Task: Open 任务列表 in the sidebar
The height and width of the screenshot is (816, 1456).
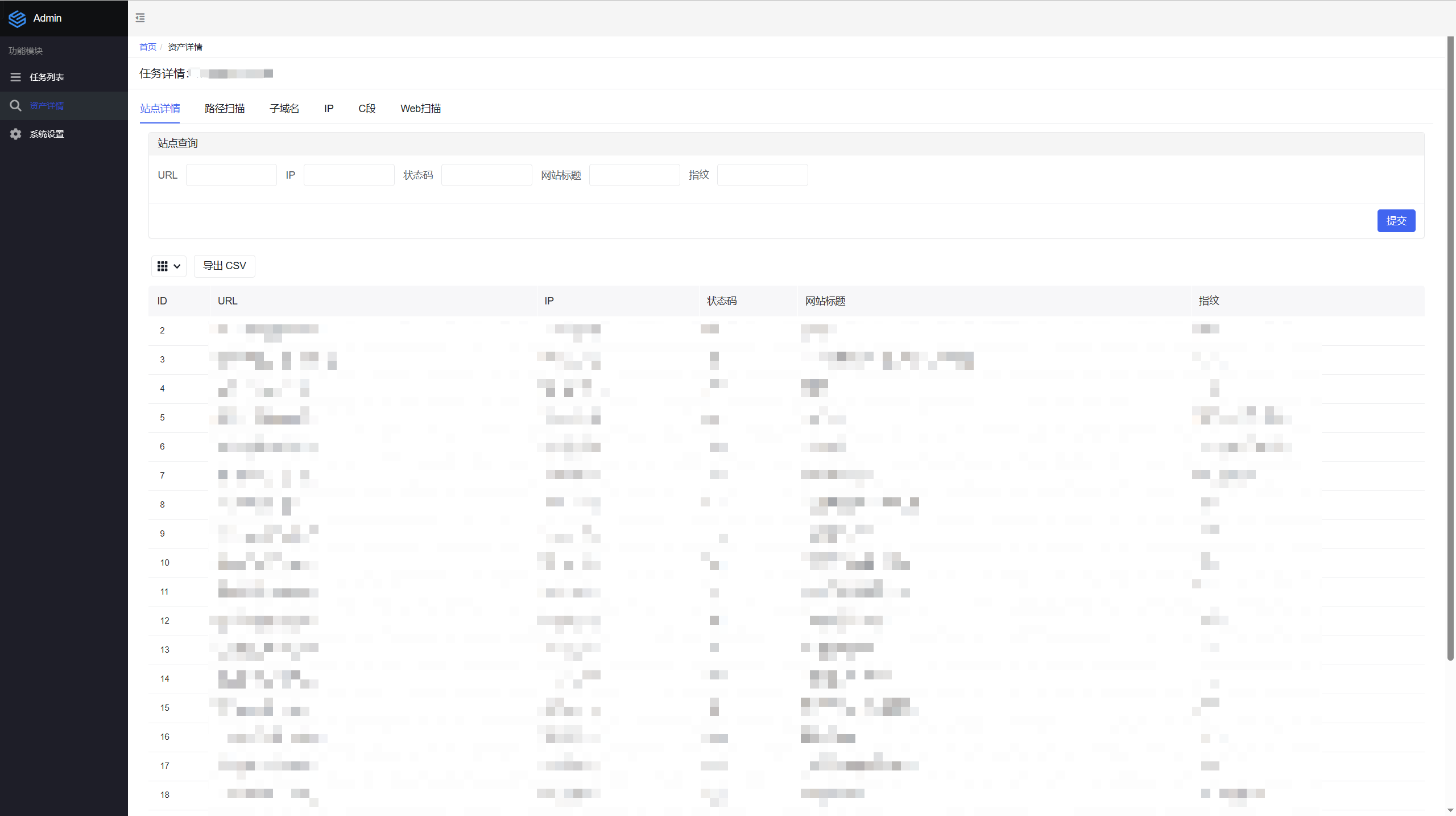Action: pos(47,77)
